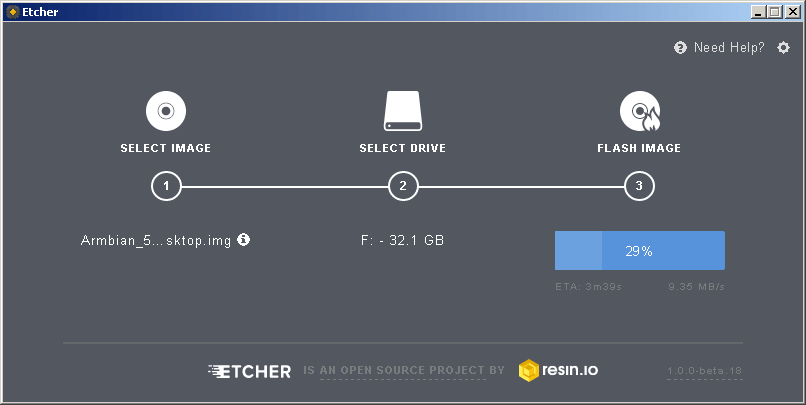Viewport: 806px width, 405px height.
Task: Open settings via the gear icon
Action: tap(783, 48)
